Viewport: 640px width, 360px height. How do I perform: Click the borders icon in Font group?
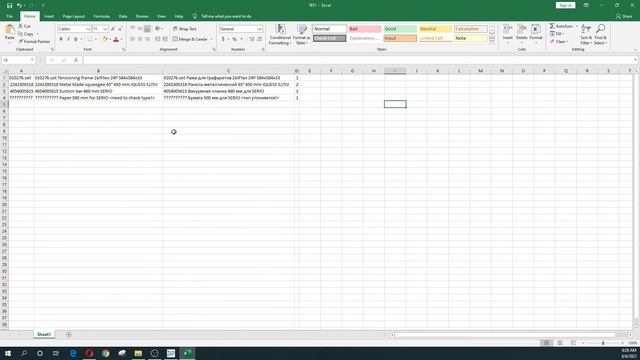coord(90,39)
